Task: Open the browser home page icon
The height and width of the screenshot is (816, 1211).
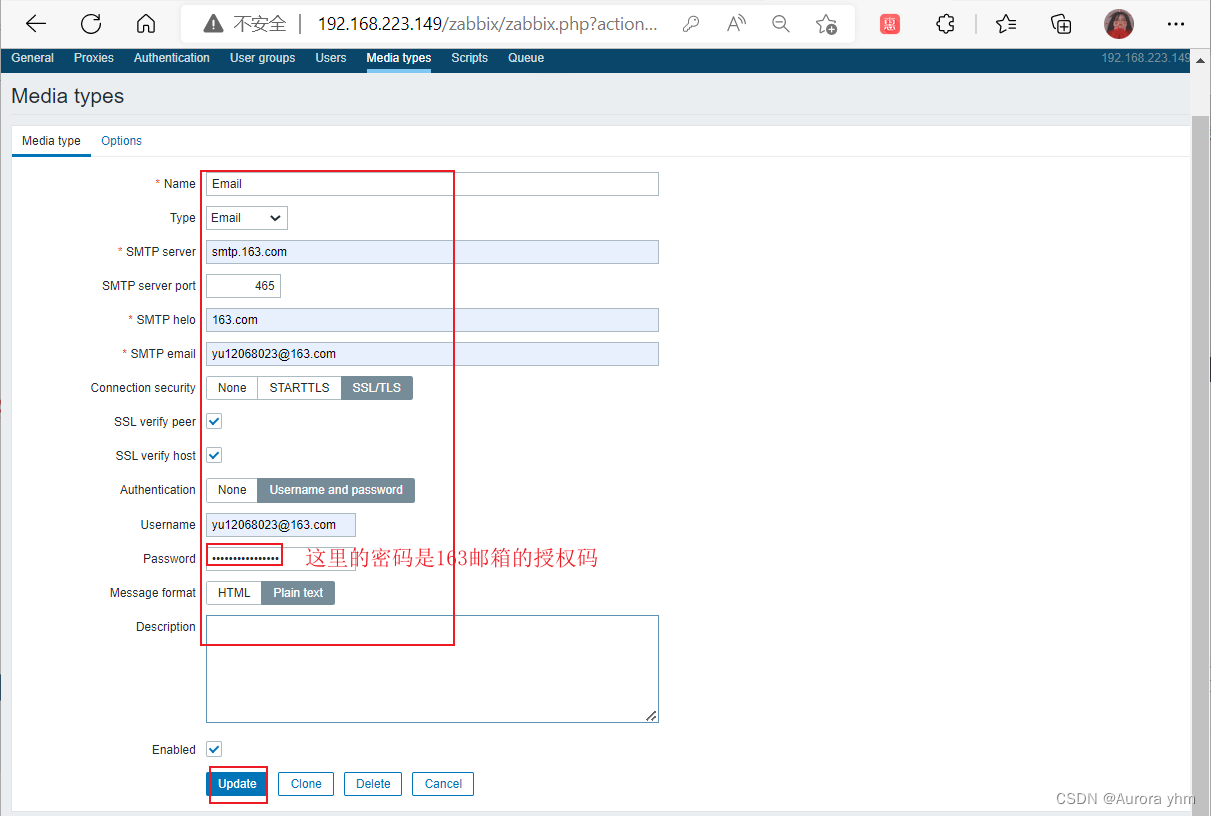Action: click(x=146, y=24)
